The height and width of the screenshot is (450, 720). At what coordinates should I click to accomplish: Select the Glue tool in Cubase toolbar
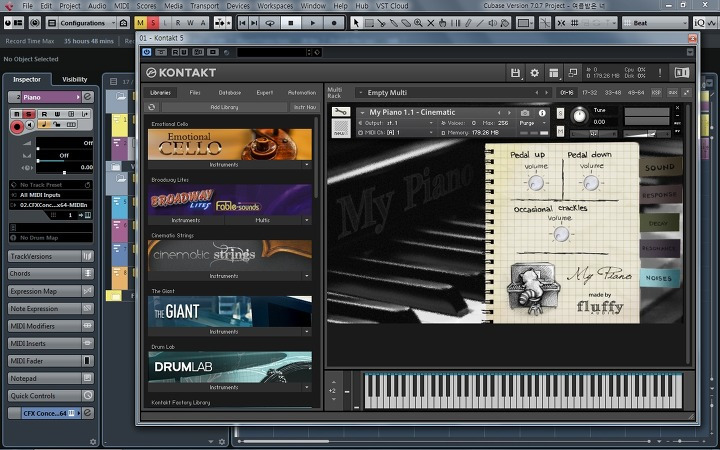click(394, 23)
